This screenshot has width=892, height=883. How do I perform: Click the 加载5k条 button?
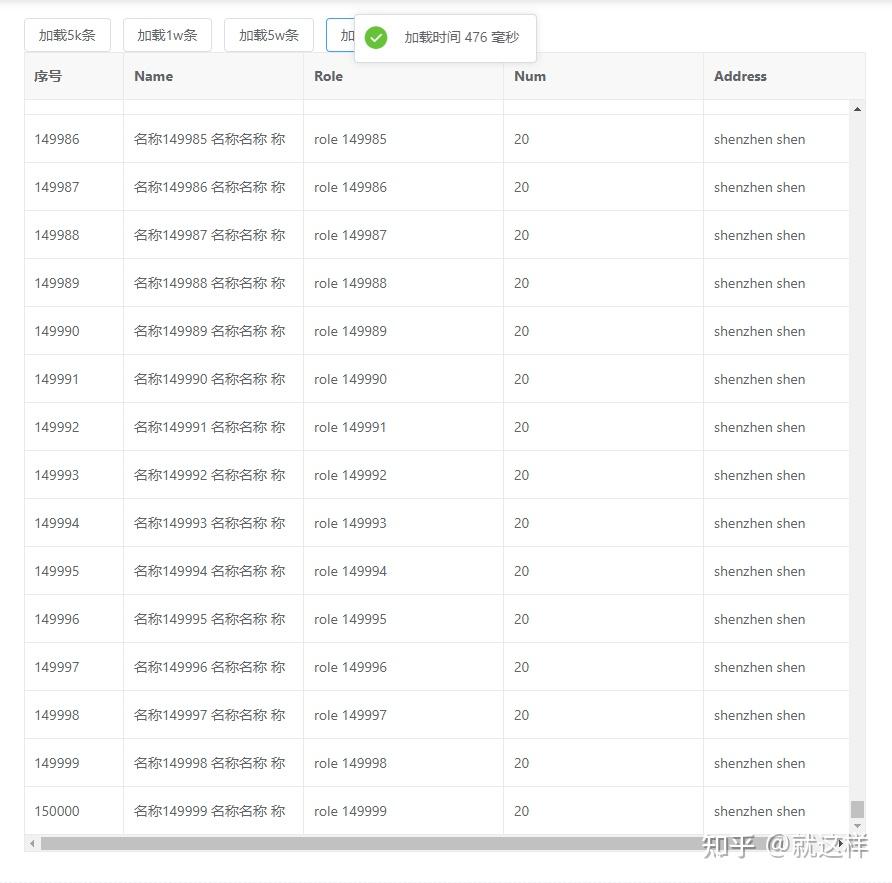67,34
